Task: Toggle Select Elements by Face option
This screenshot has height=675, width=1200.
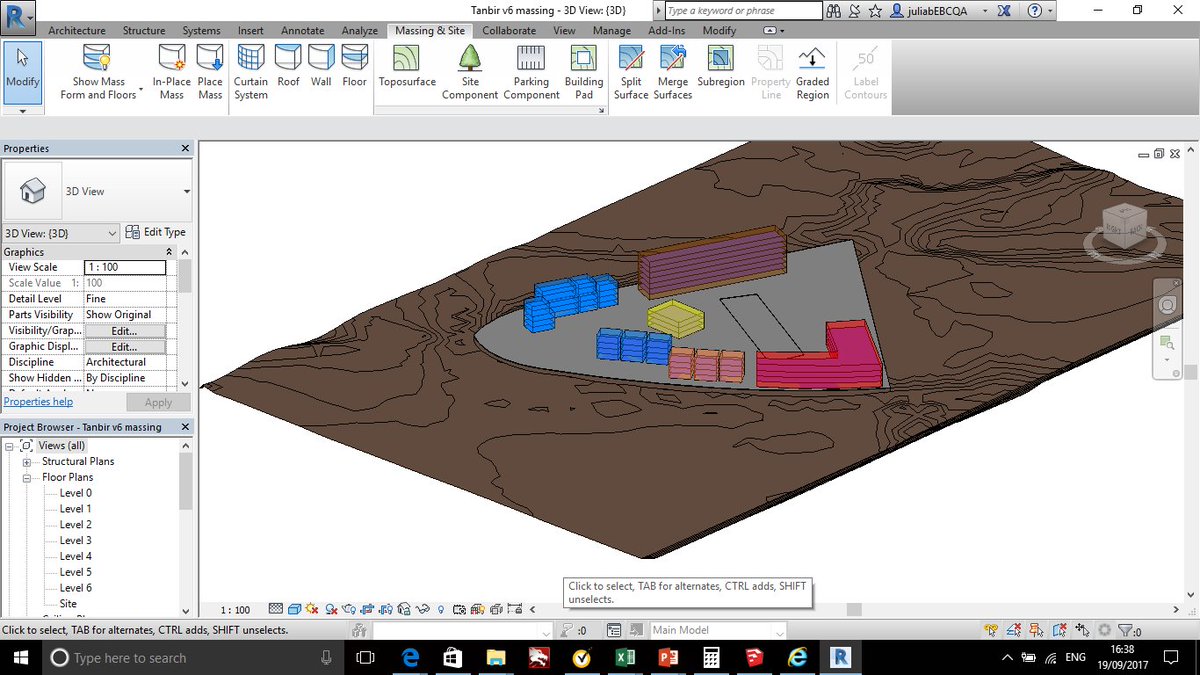Action: tap(1059, 630)
